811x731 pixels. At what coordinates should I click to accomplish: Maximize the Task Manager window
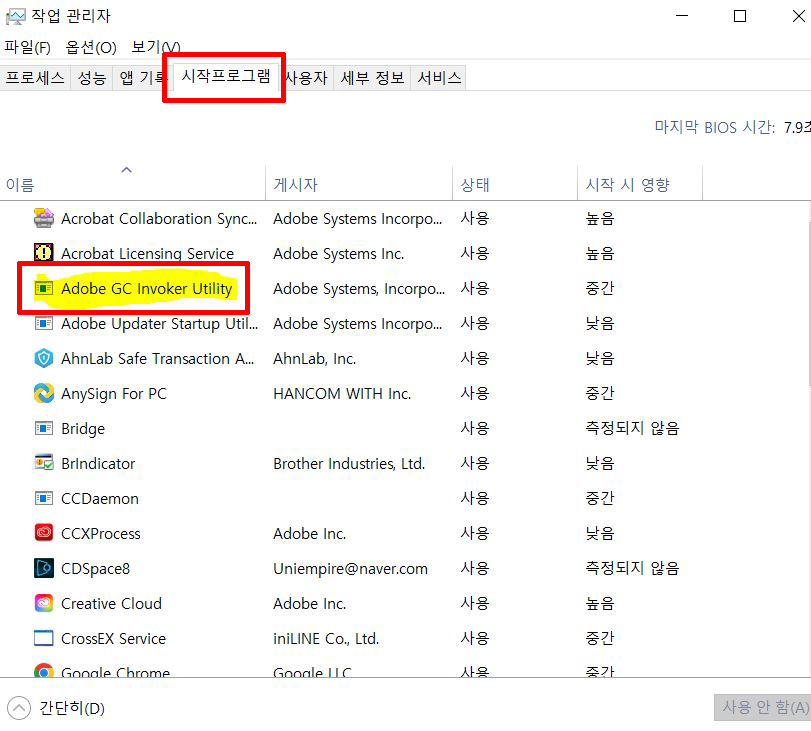[x=740, y=16]
